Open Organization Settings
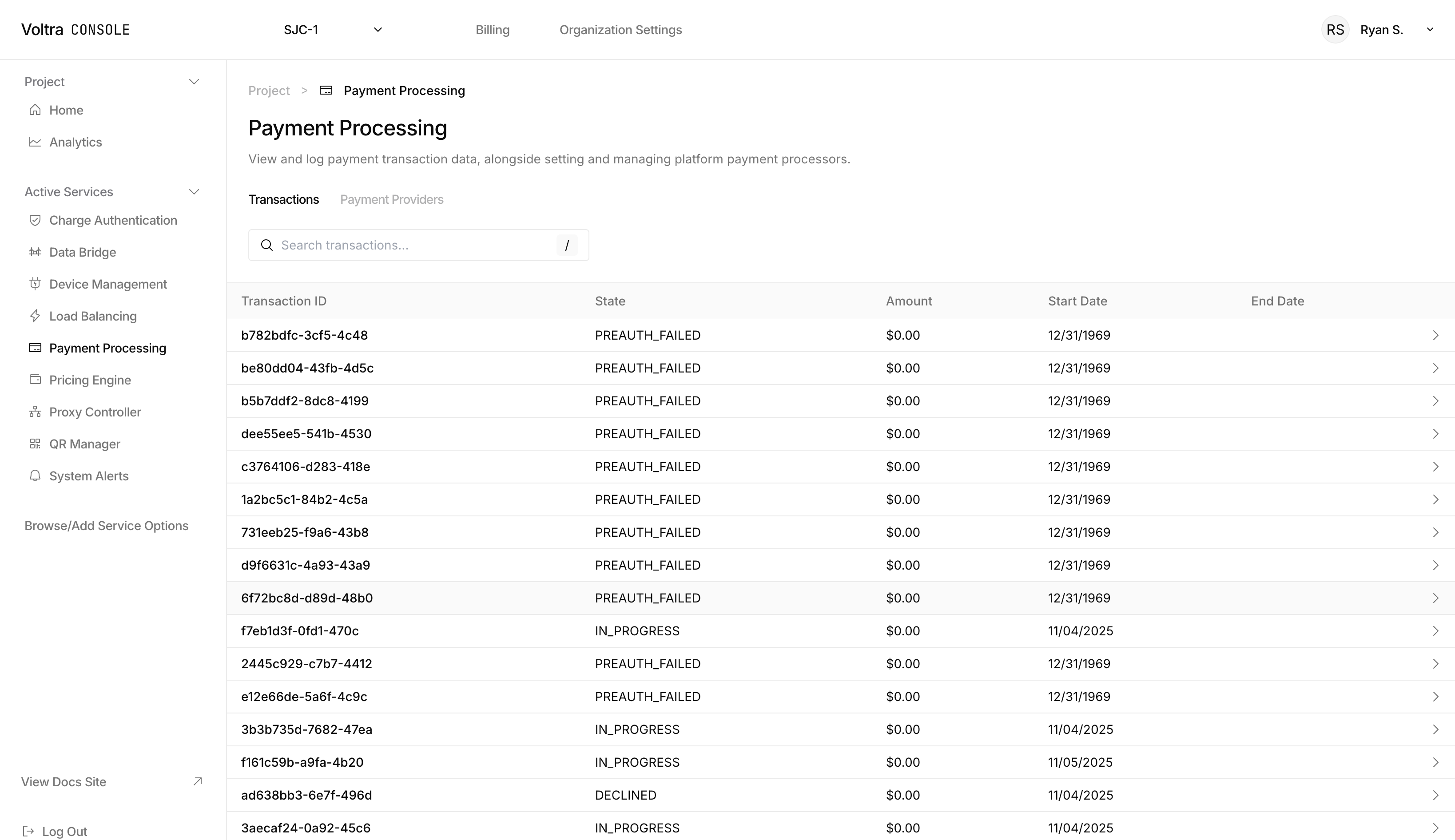Image resolution: width=1455 pixels, height=840 pixels. click(x=620, y=29)
